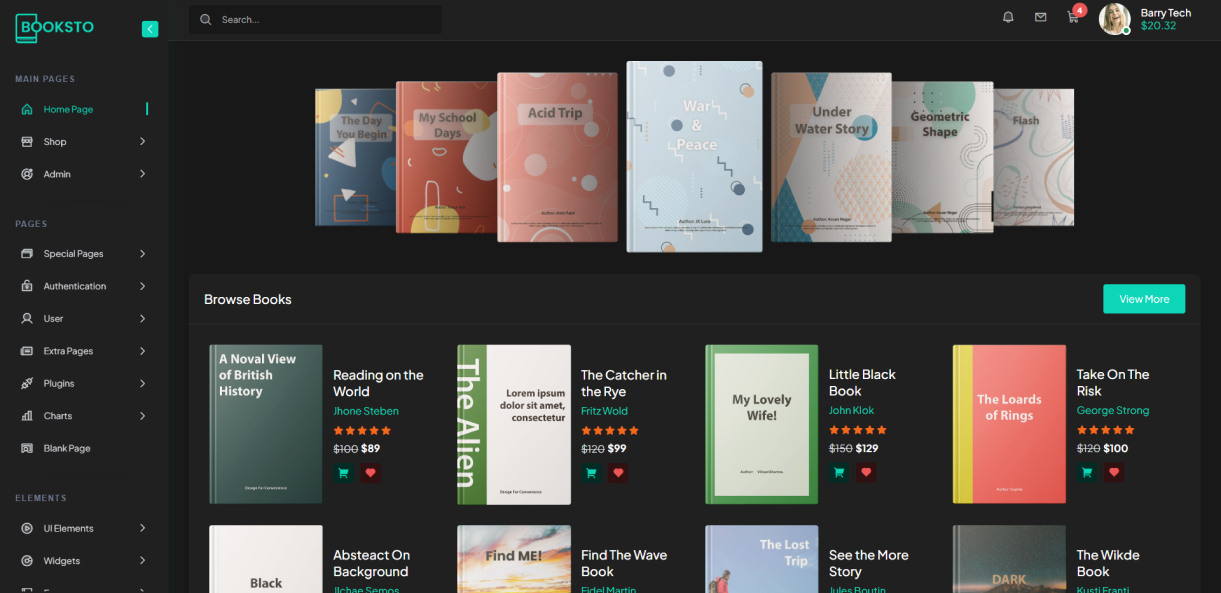The image size is (1221, 593).
Task: Toggle heart on Reading on the World
Action: click(371, 473)
